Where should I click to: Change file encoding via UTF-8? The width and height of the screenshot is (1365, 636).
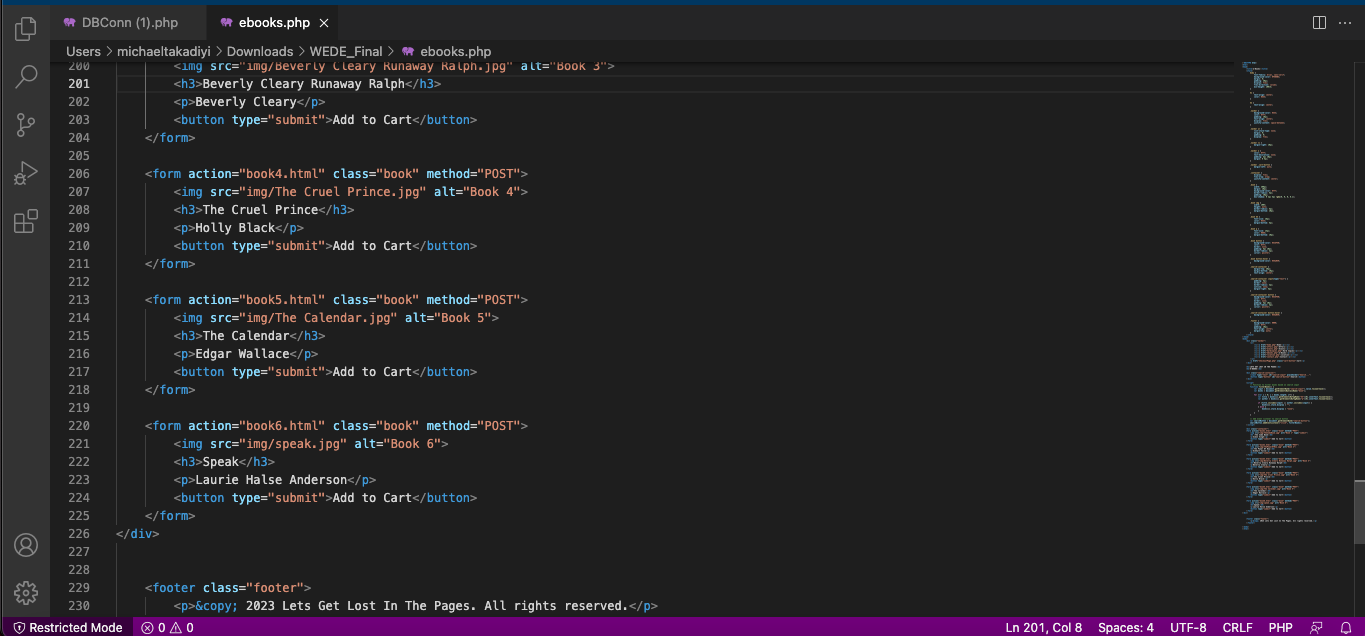pos(1188,628)
